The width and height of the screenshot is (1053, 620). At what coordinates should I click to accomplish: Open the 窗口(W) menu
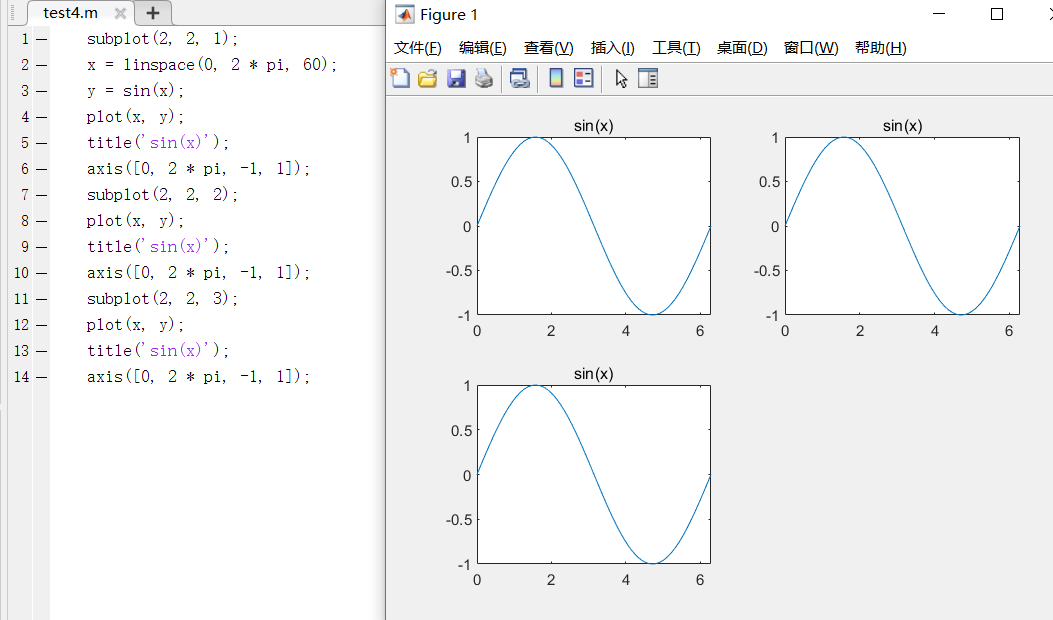(811, 48)
